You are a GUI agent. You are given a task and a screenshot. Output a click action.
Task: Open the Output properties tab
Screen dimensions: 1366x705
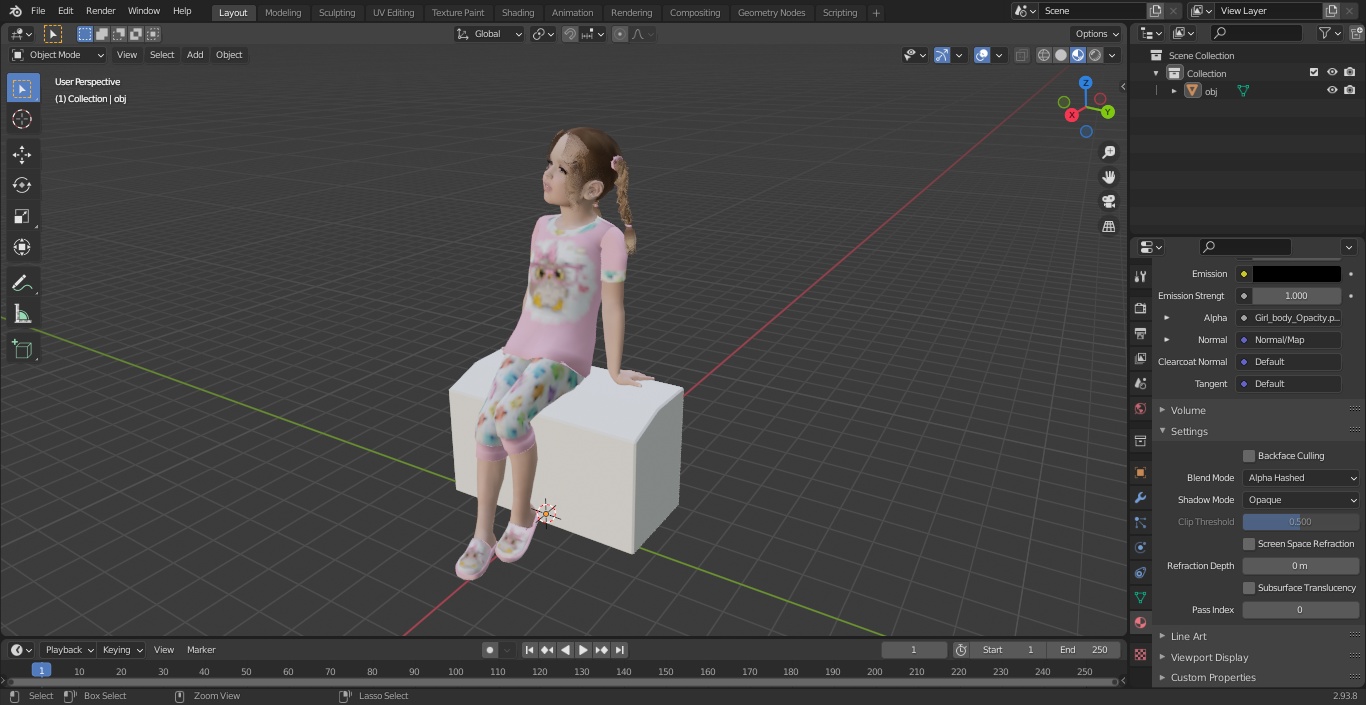tap(1140, 333)
